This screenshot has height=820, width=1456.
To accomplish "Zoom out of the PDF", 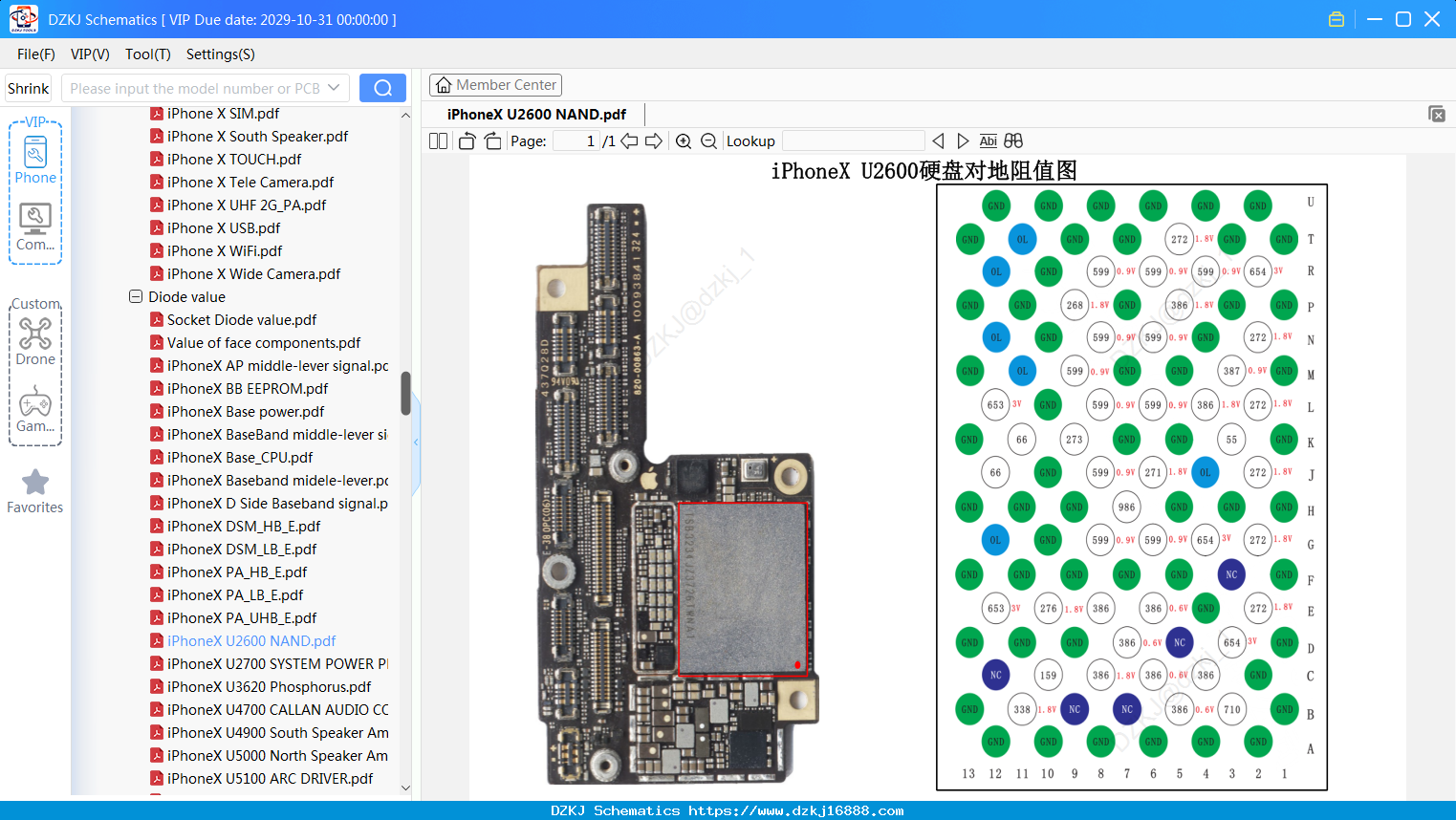I will pyautogui.click(x=708, y=141).
